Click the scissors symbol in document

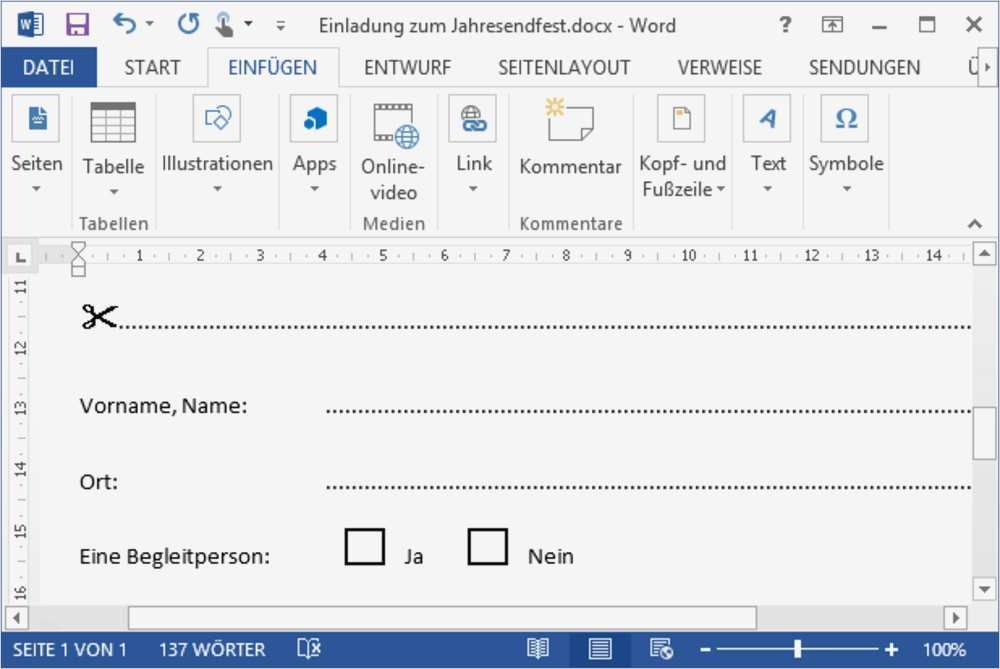click(99, 316)
